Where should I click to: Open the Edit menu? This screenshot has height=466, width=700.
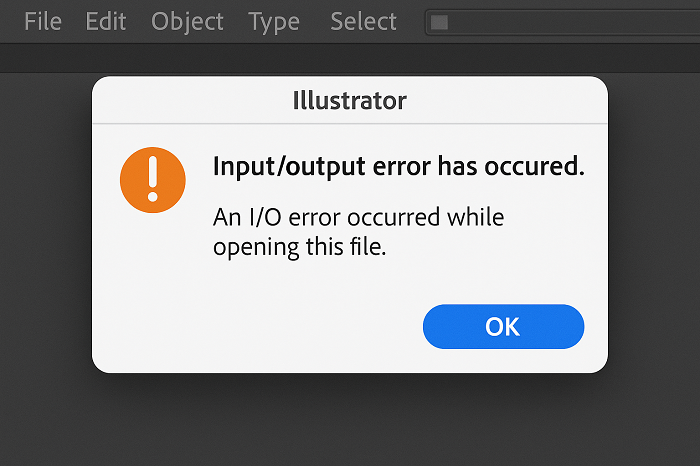pos(106,21)
